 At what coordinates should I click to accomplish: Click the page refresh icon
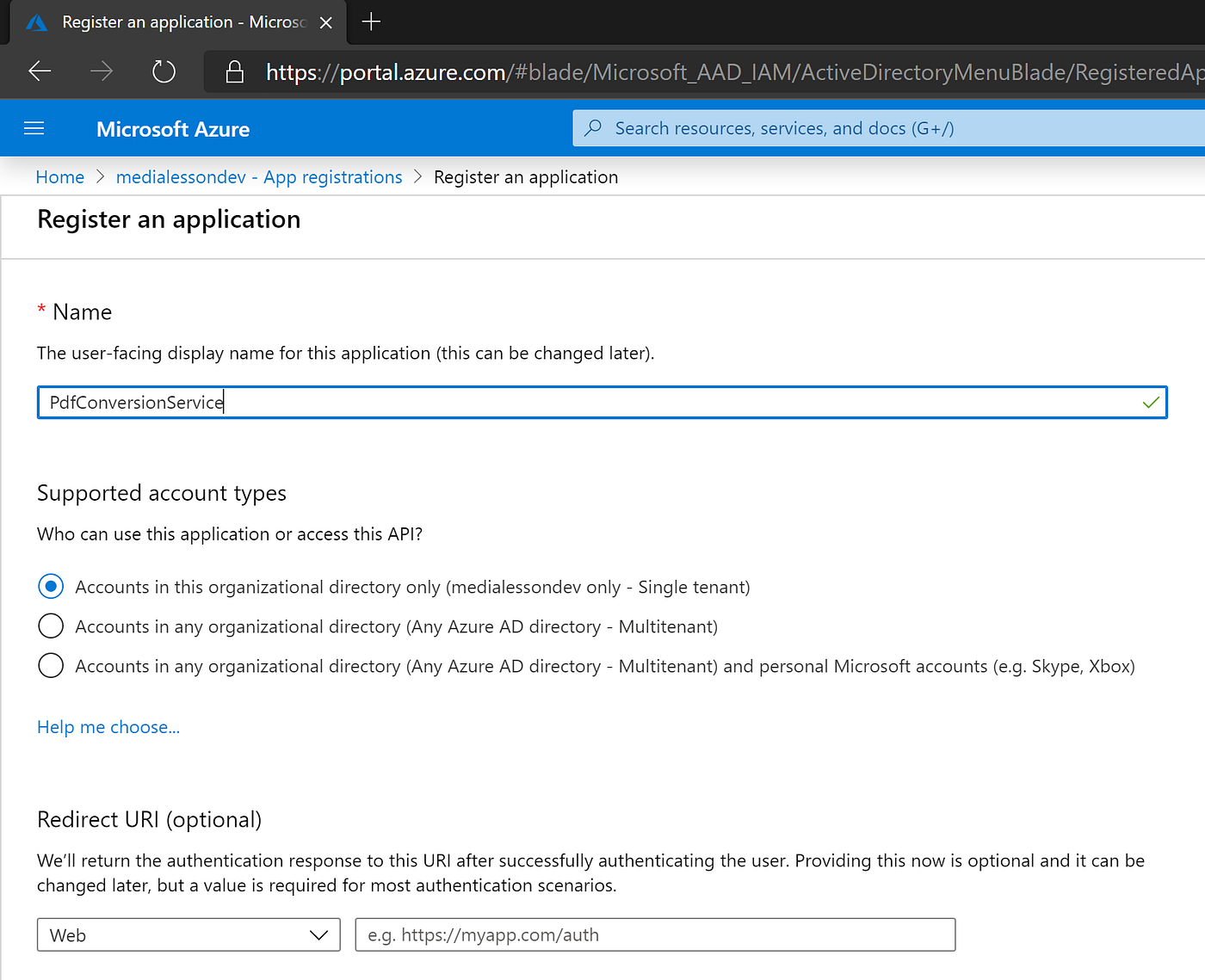[164, 71]
